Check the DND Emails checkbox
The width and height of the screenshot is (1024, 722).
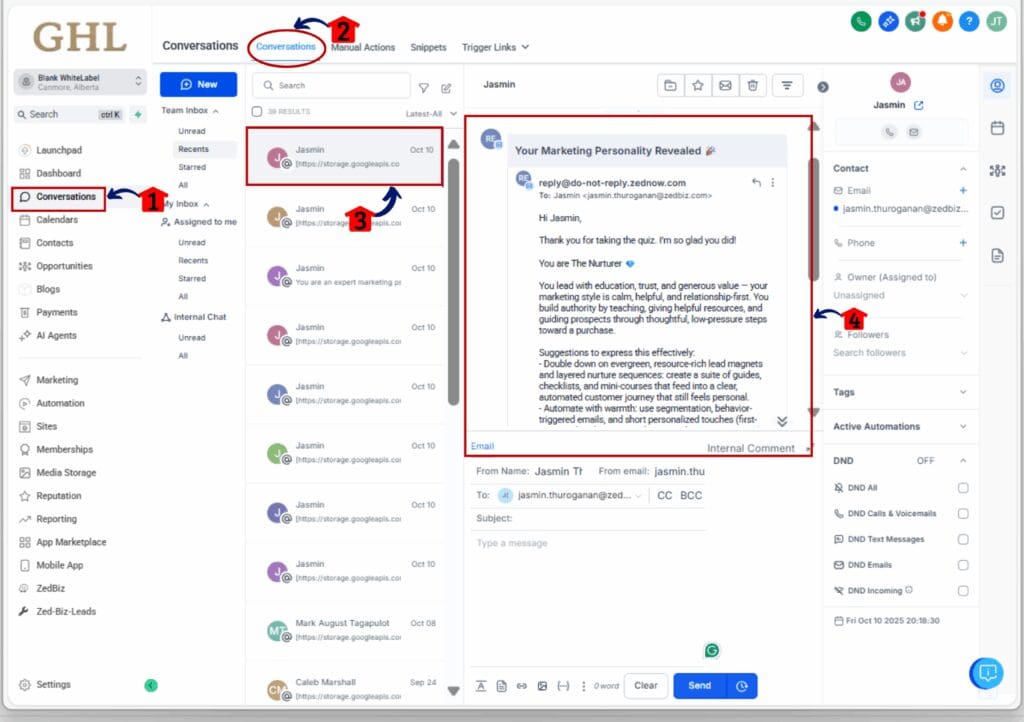coord(962,565)
